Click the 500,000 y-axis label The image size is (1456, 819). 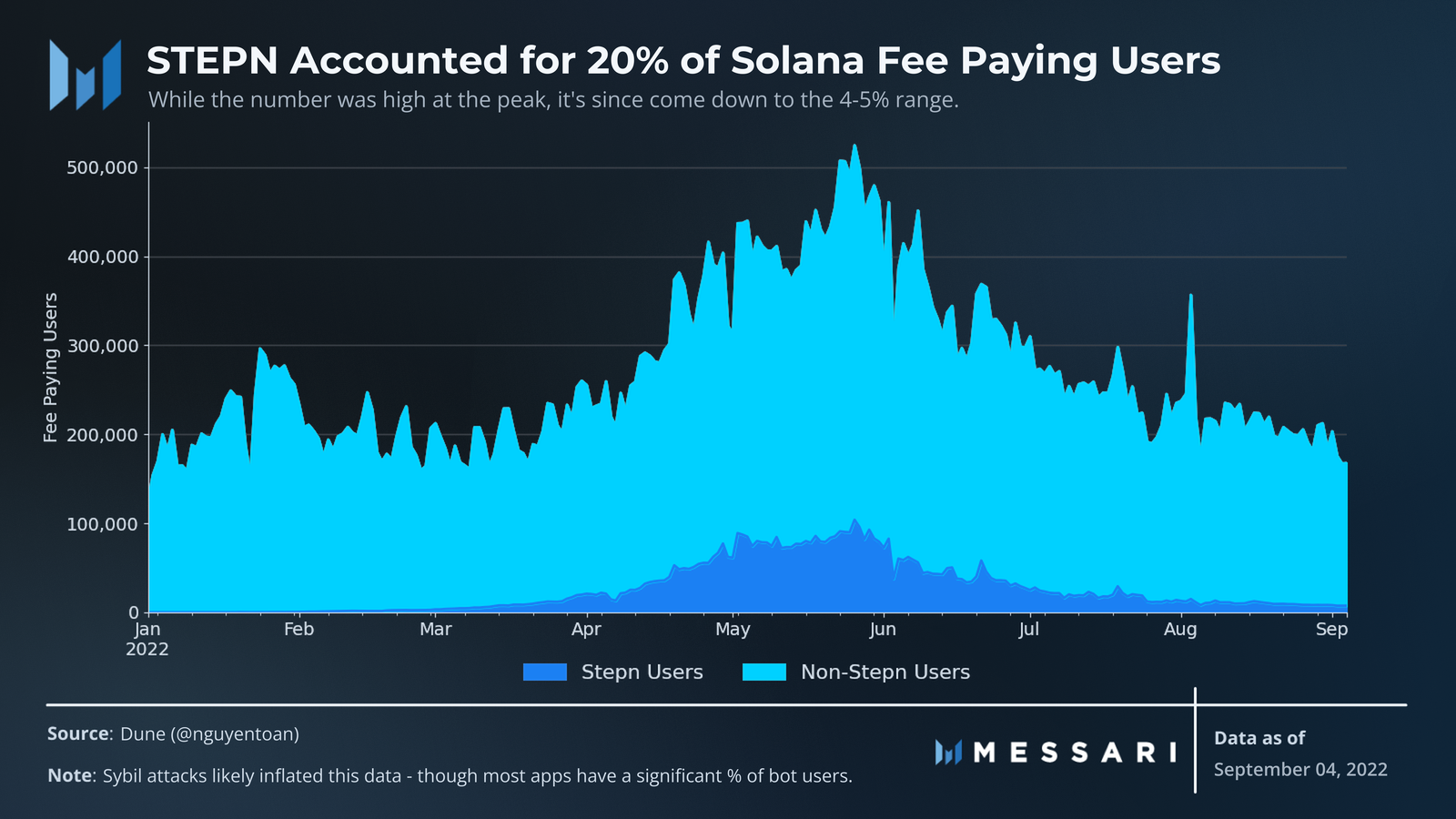coord(103,167)
